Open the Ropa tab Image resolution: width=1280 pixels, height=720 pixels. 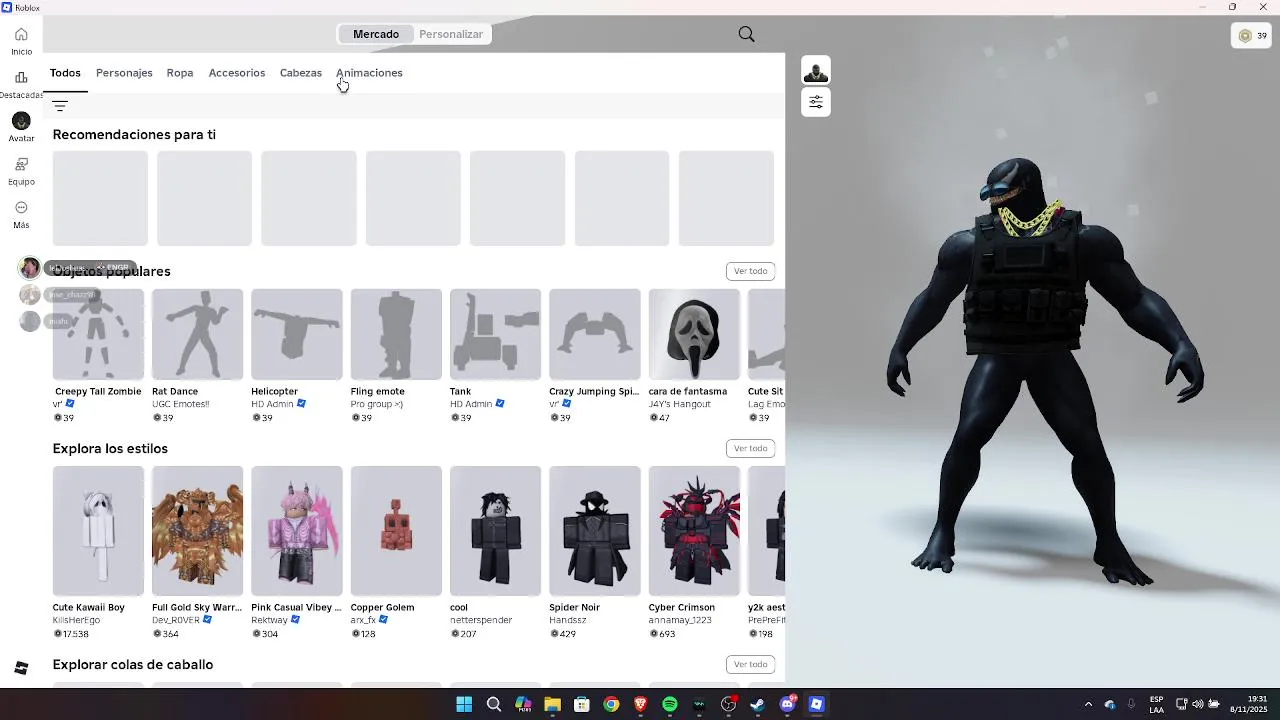(180, 73)
